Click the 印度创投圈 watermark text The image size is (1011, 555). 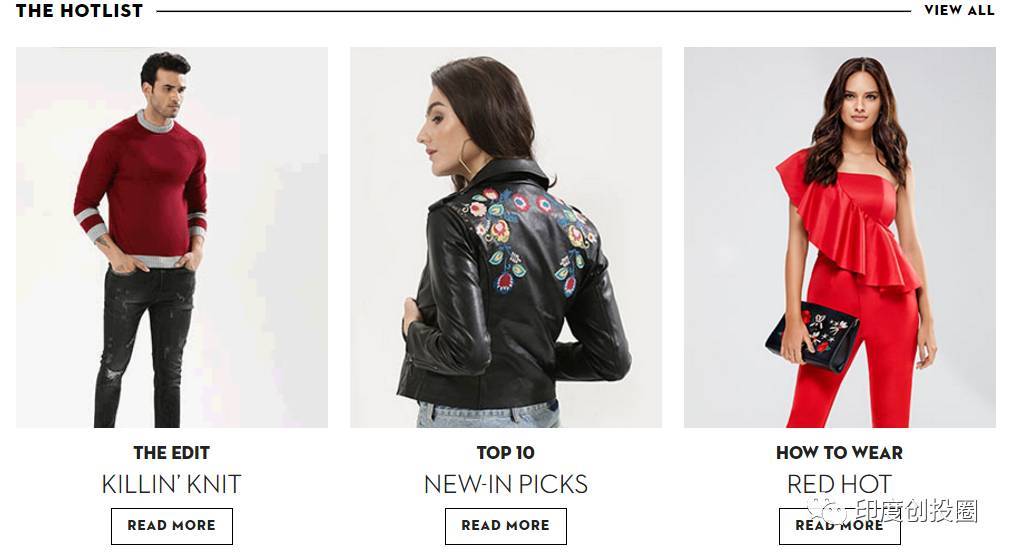915,511
